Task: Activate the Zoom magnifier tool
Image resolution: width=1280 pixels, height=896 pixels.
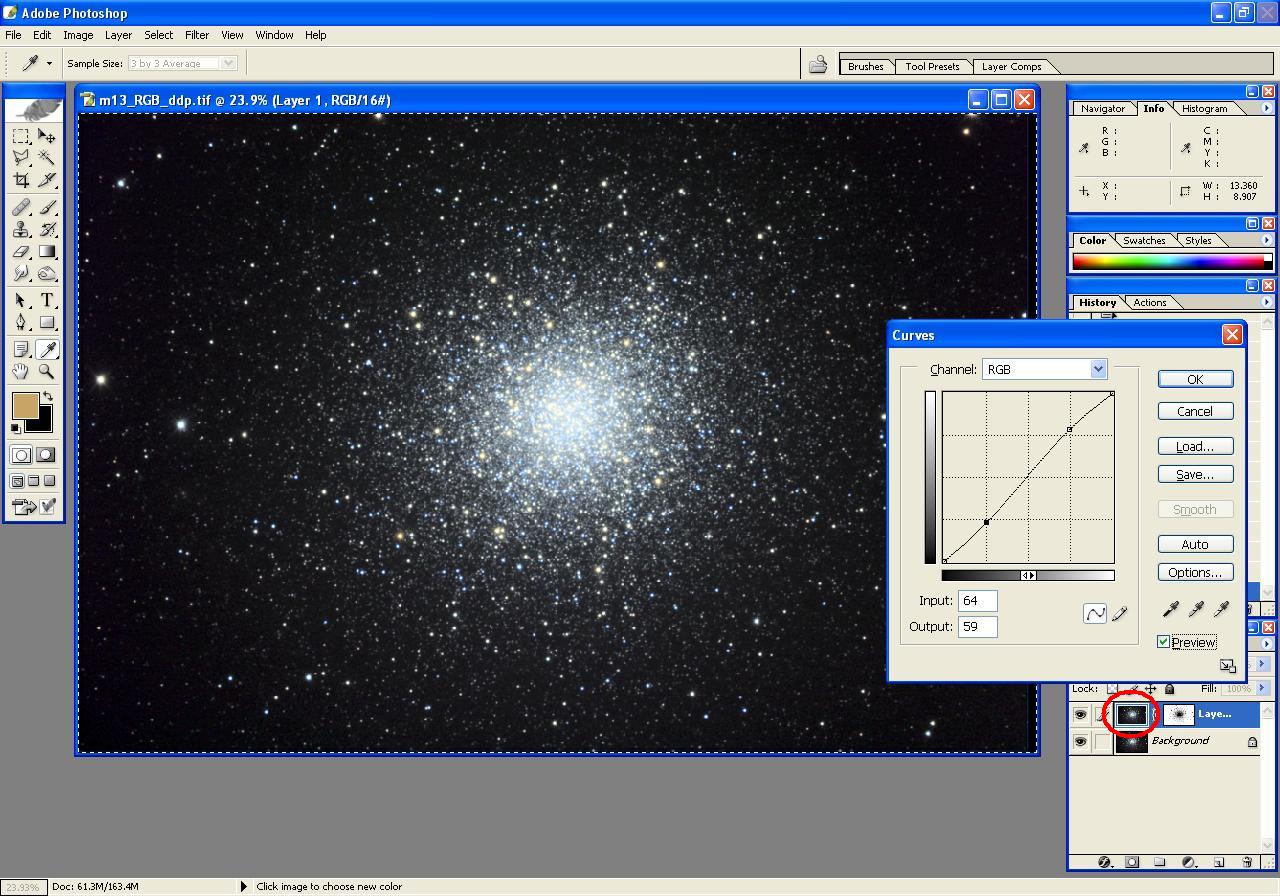Action: (x=47, y=372)
